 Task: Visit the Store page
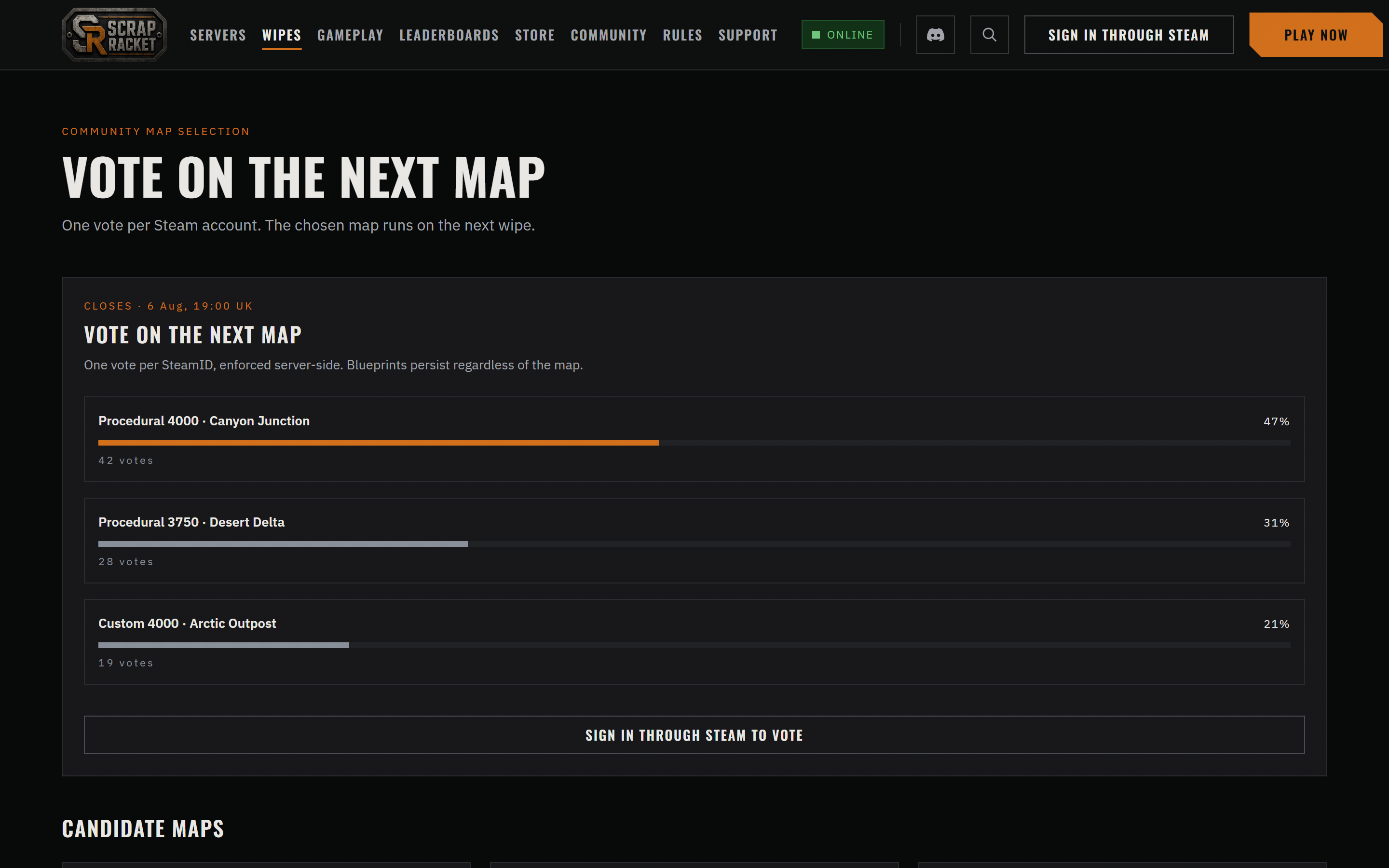pyautogui.click(x=534, y=35)
